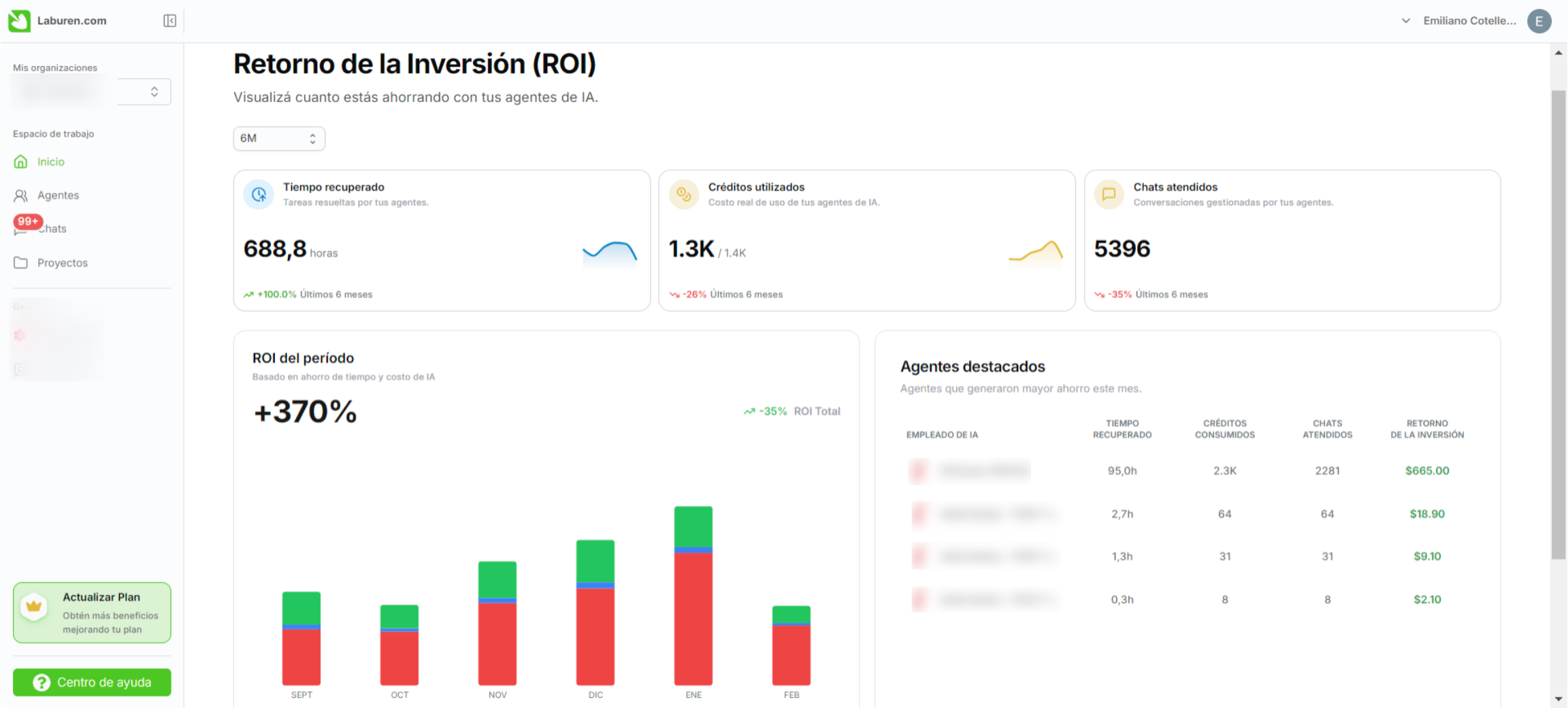
Task: Go to Inicio in the sidebar
Action: 50,162
